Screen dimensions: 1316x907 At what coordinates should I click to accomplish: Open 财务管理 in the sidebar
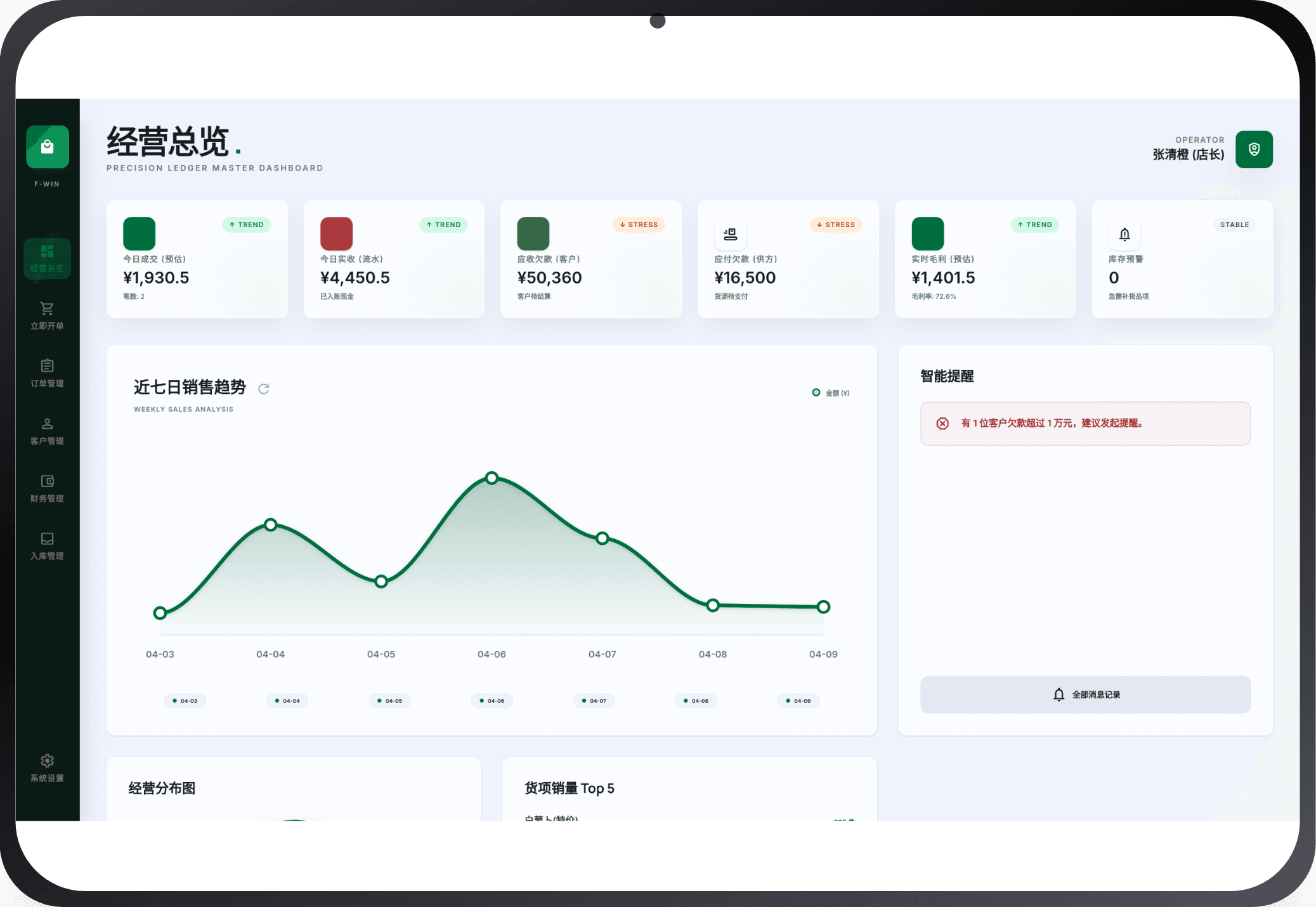[47, 488]
